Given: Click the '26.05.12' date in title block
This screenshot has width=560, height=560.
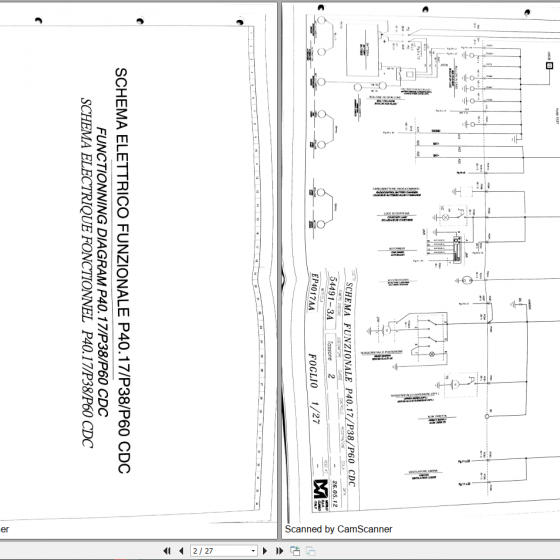Looking at the screenshot, I should tap(335, 494).
